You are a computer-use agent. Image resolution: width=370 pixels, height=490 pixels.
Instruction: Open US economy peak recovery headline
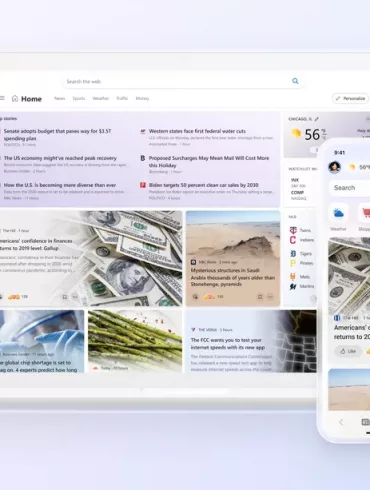click(60, 158)
